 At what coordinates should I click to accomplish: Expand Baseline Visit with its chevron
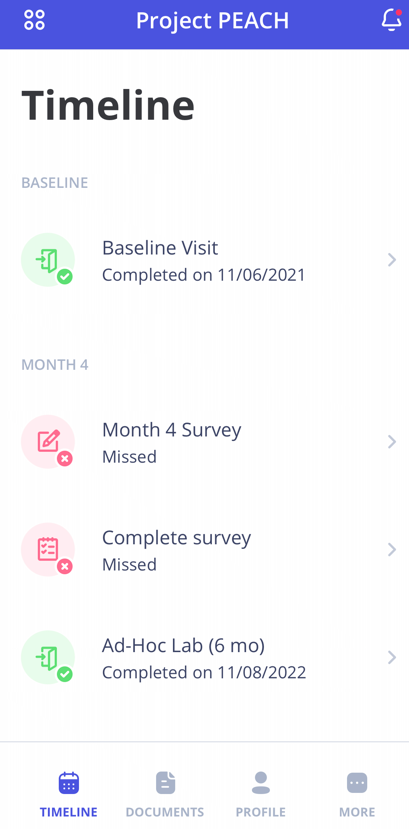392,260
